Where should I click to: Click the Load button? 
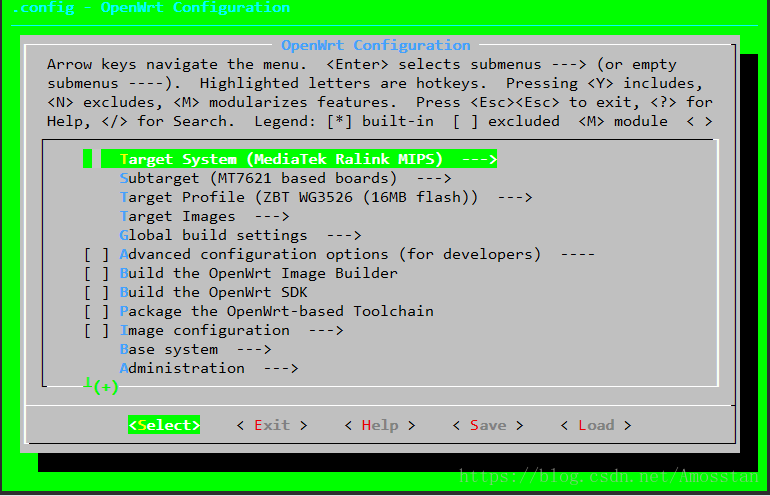(x=596, y=425)
